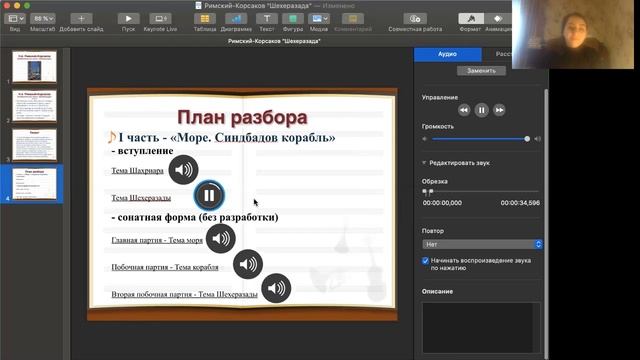This screenshot has width=640, height=360.
Task: Pause audio in the Управление controls
Action: [x=482, y=110]
